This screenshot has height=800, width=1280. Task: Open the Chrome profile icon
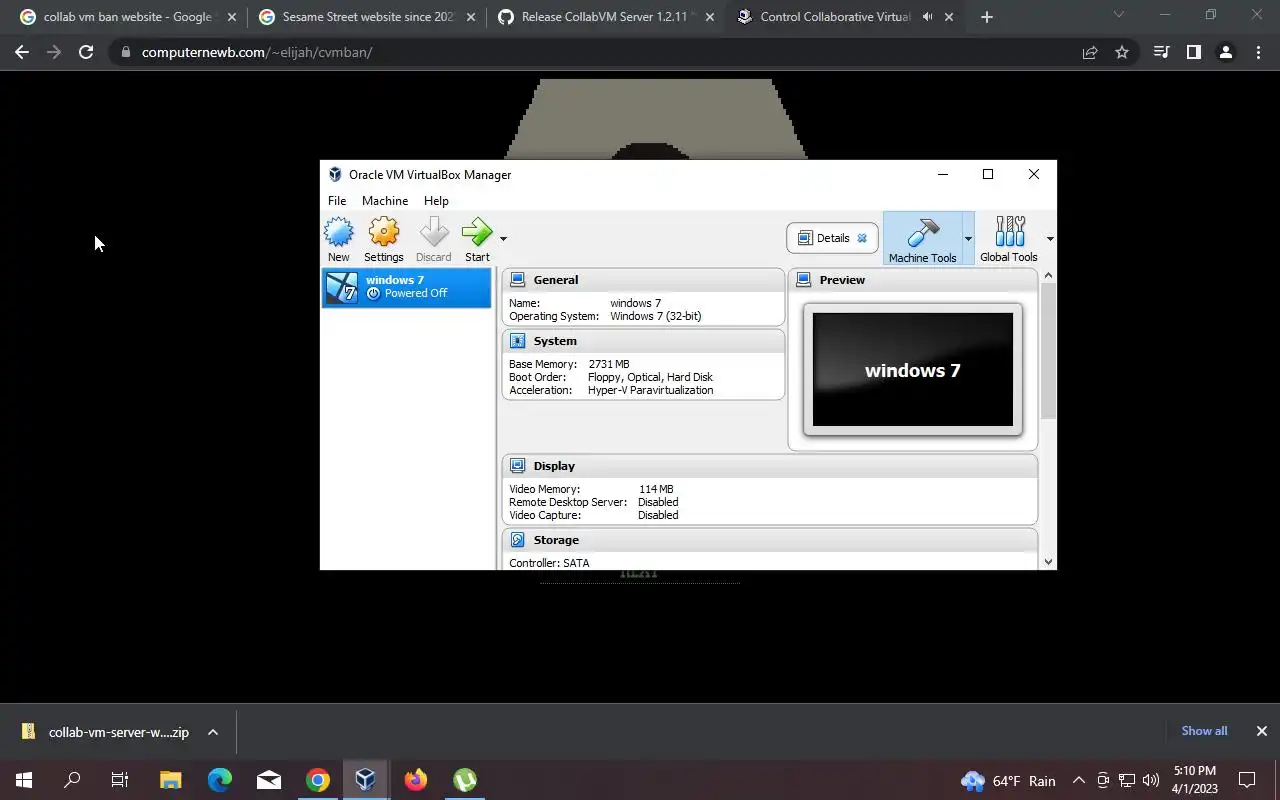tap(1225, 53)
